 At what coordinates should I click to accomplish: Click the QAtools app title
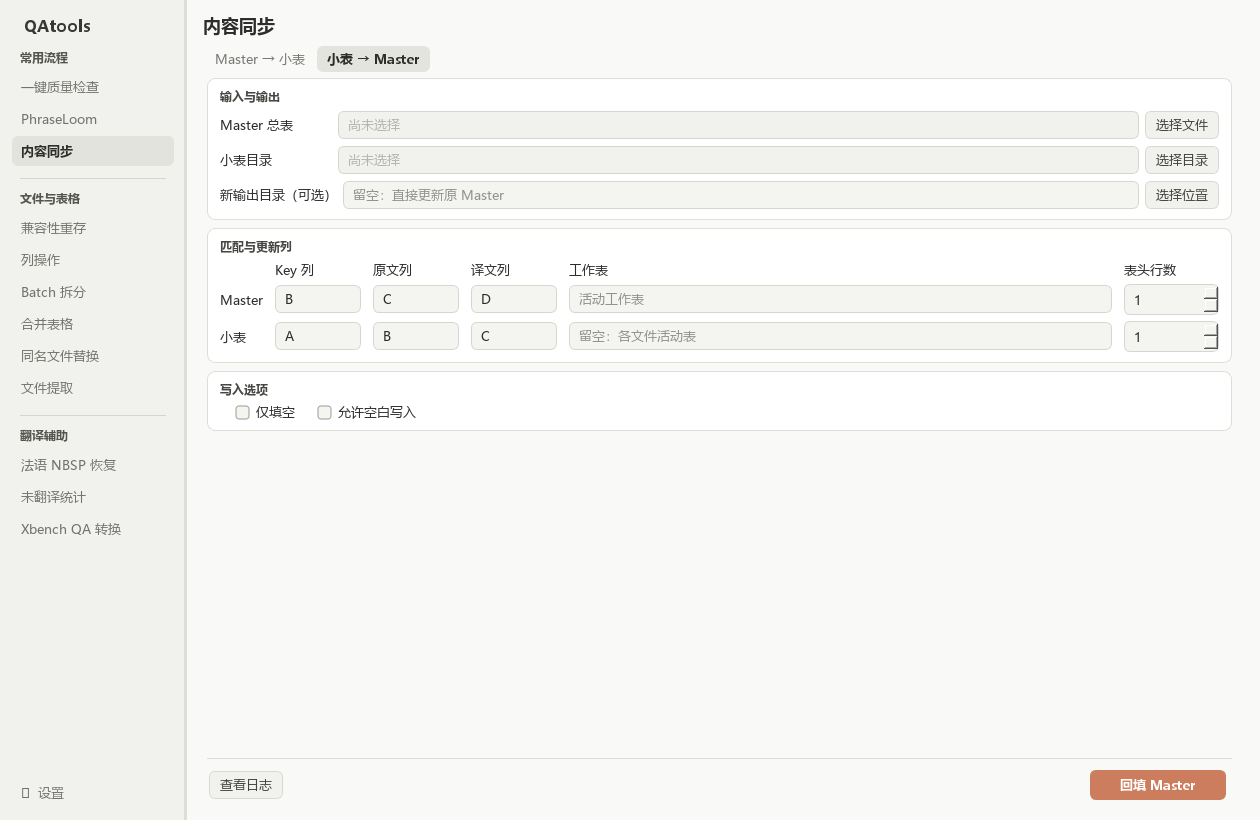[x=57, y=26]
